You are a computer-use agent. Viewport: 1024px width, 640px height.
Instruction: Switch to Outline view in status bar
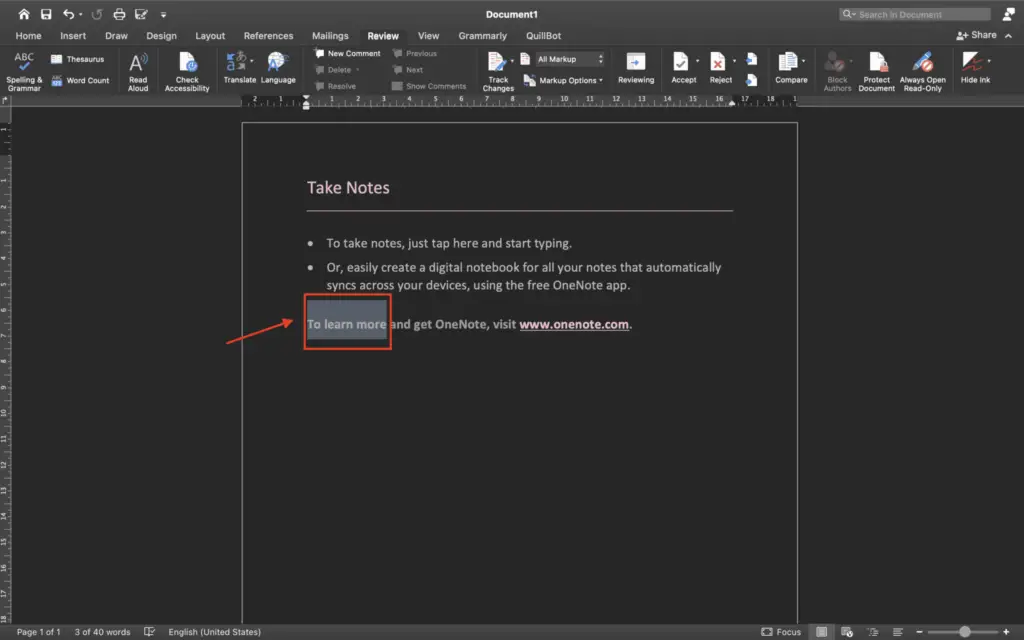[x=872, y=632]
